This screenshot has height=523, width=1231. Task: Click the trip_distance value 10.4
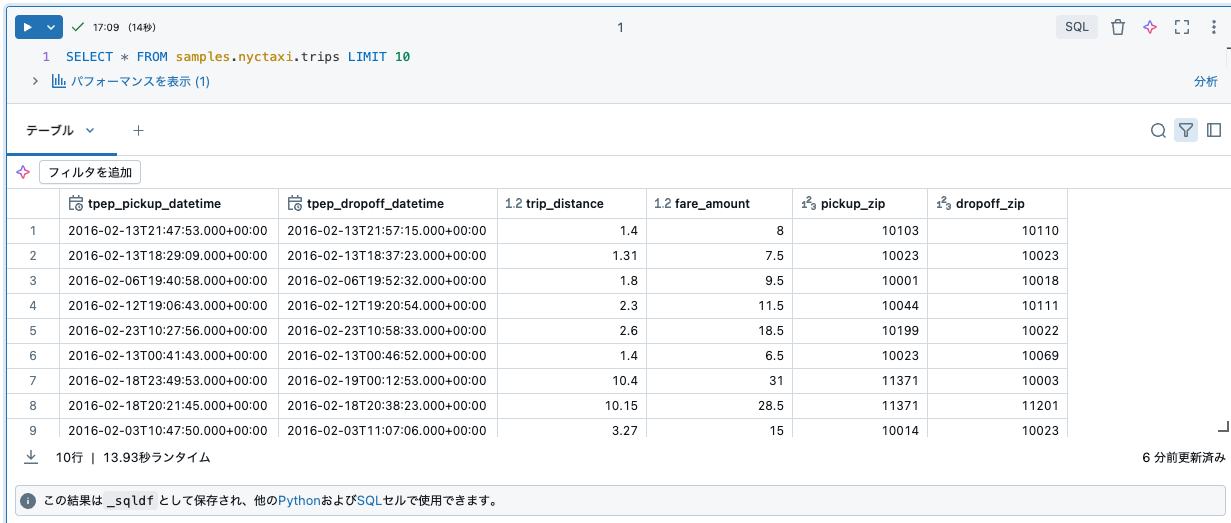click(x=572, y=380)
